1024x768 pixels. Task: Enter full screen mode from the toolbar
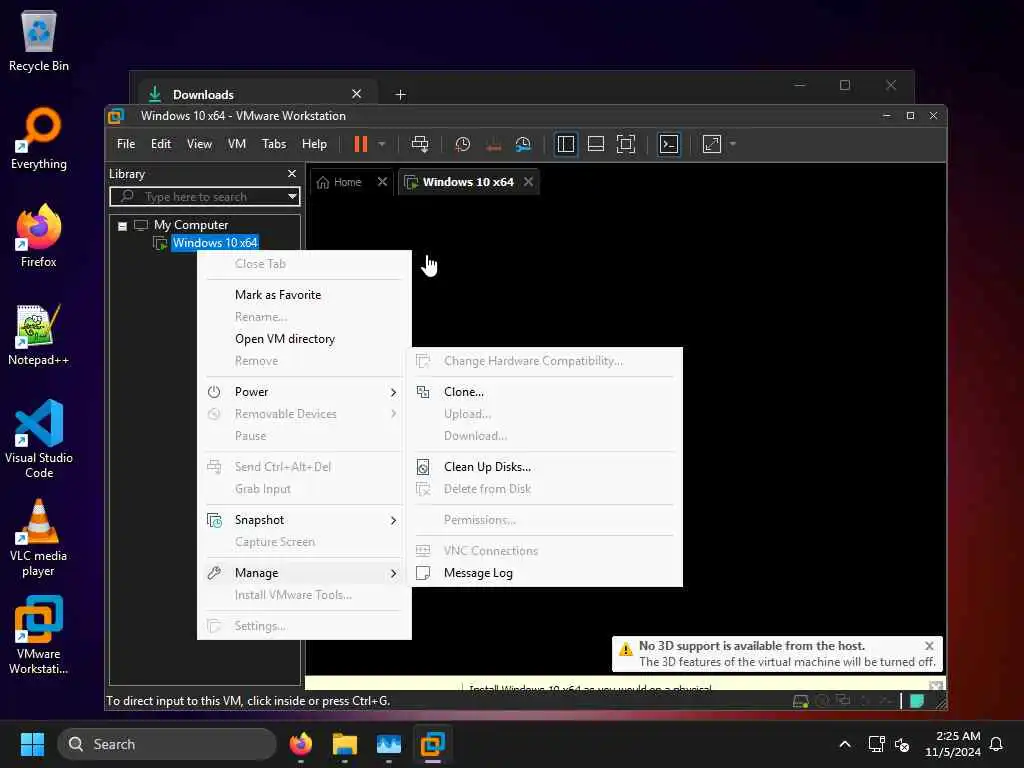626,144
